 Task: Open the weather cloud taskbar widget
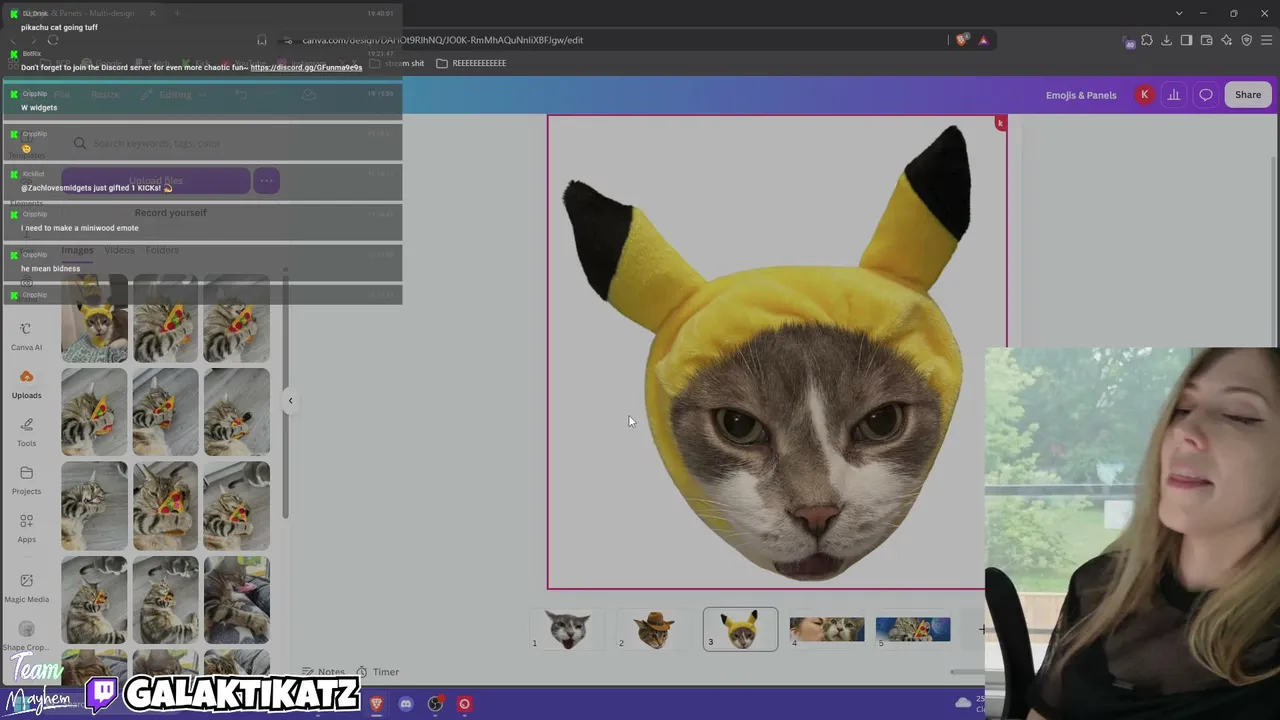(963, 703)
